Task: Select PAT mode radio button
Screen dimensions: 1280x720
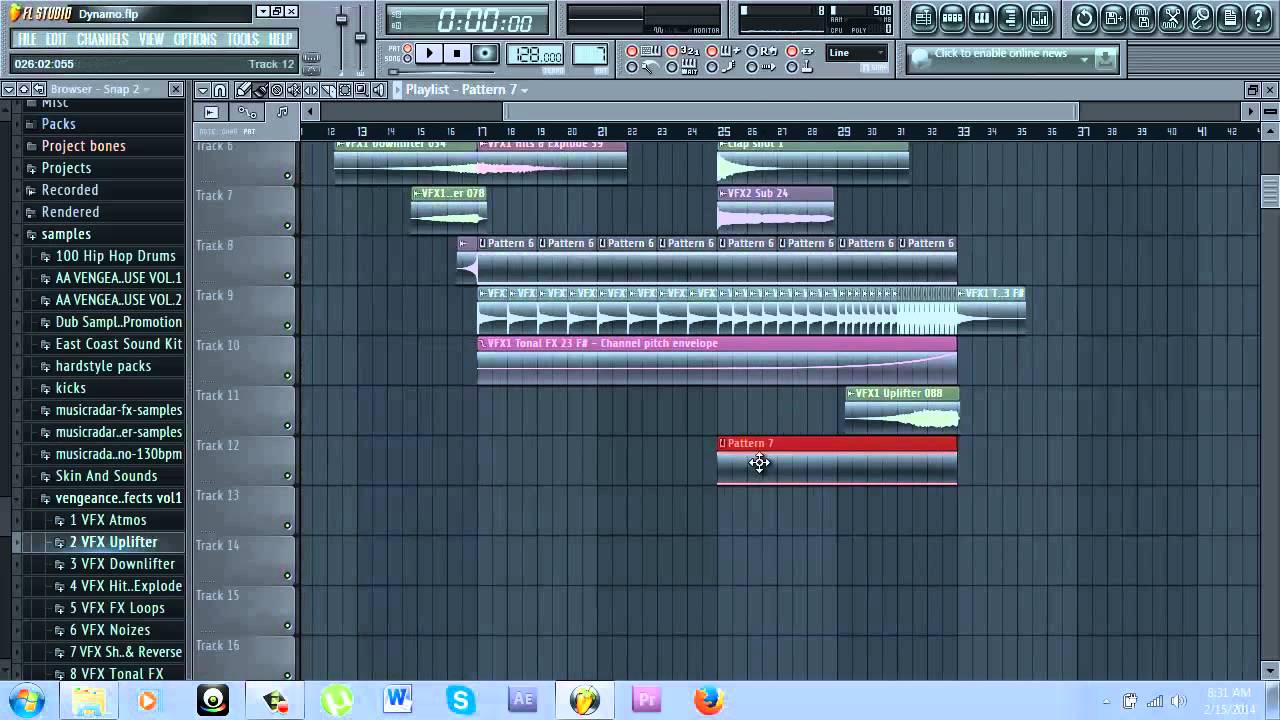Action: (408, 48)
